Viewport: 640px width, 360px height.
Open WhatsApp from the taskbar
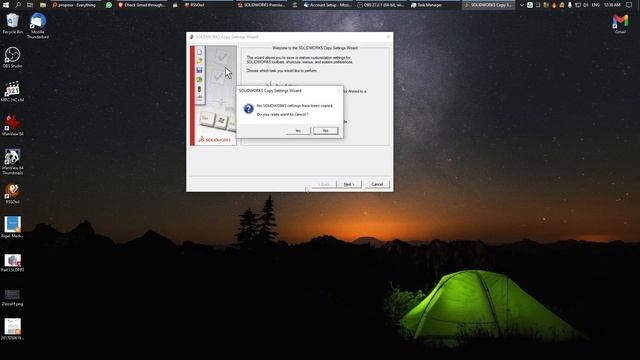(109, 5)
